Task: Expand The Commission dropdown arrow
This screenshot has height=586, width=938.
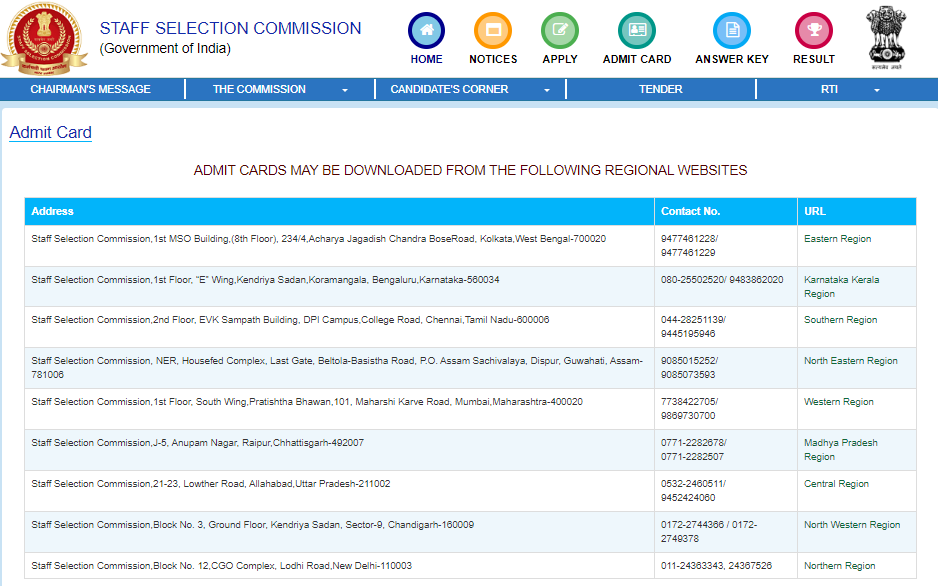Action: coord(345,90)
